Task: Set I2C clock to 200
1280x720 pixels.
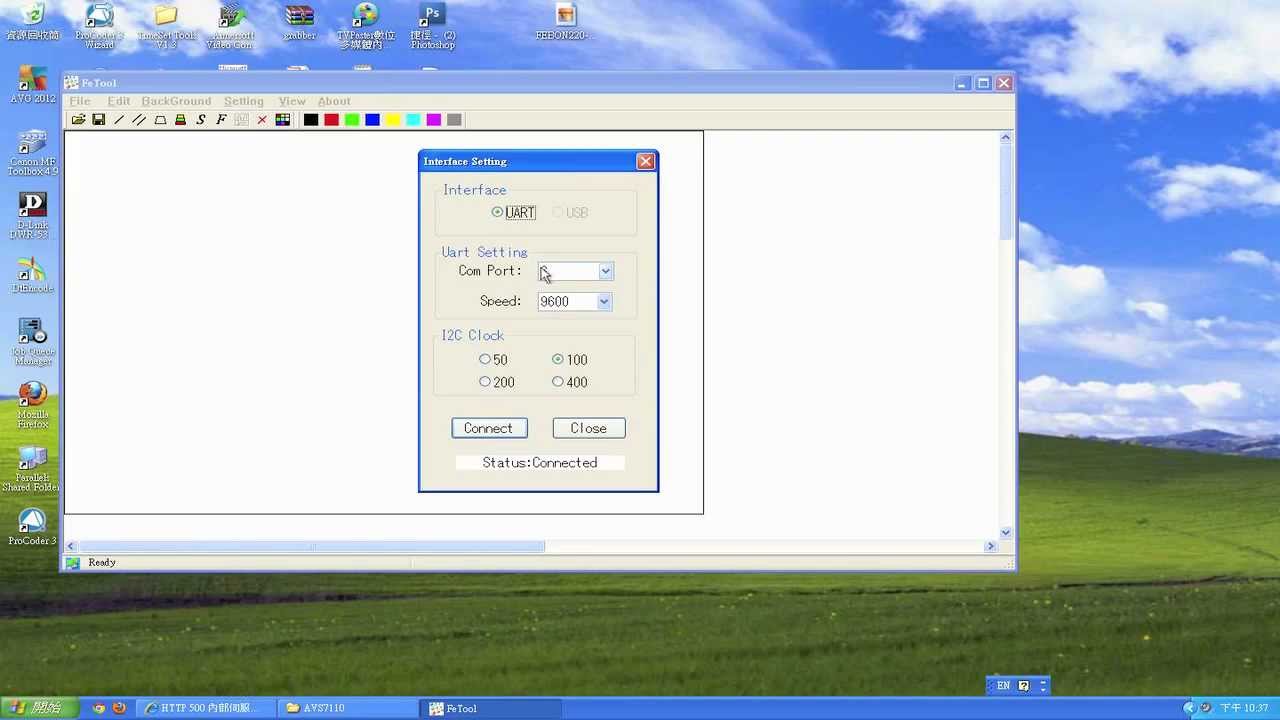Action: tap(485, 381)
